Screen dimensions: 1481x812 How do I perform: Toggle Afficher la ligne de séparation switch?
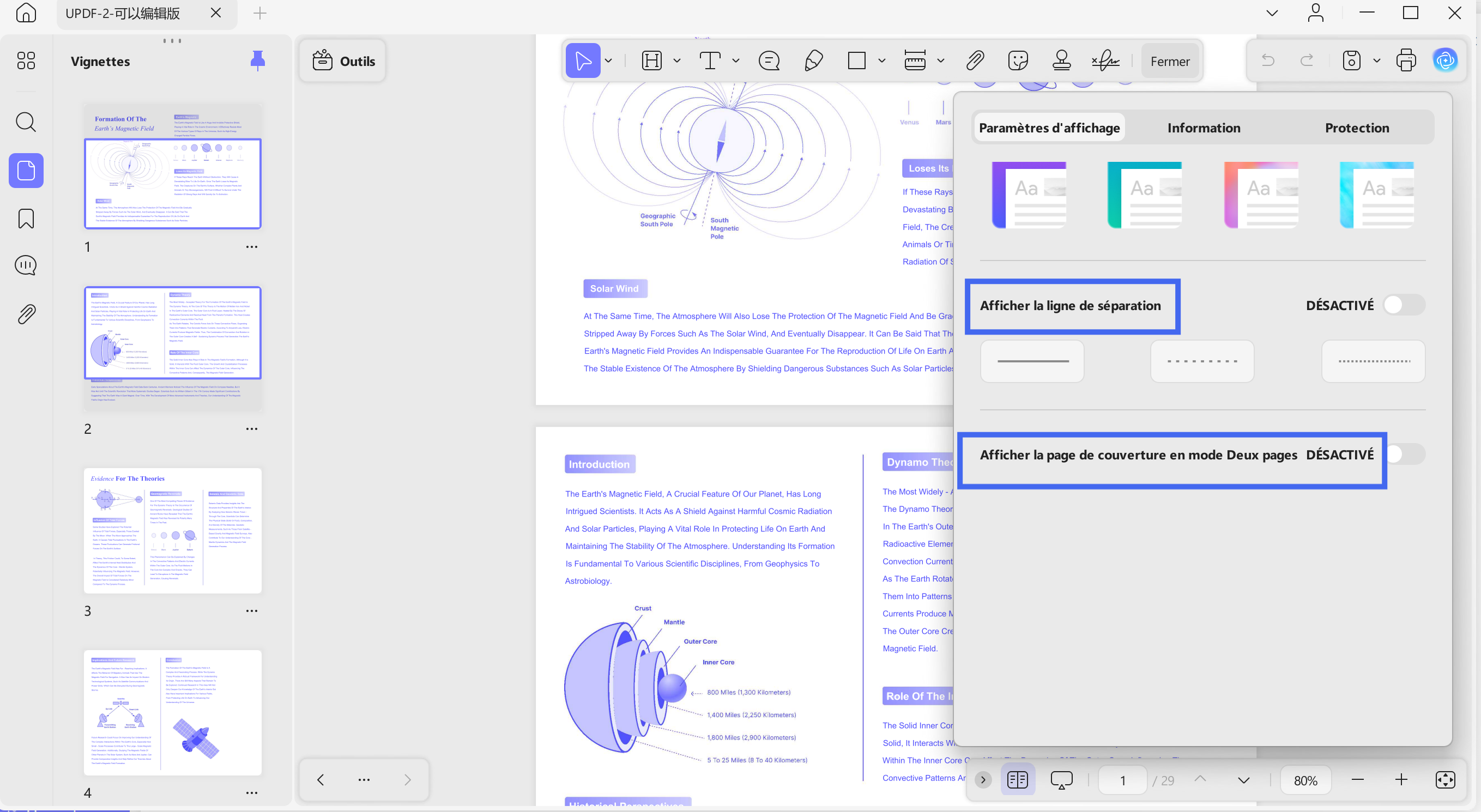[x=1404, y=305]
